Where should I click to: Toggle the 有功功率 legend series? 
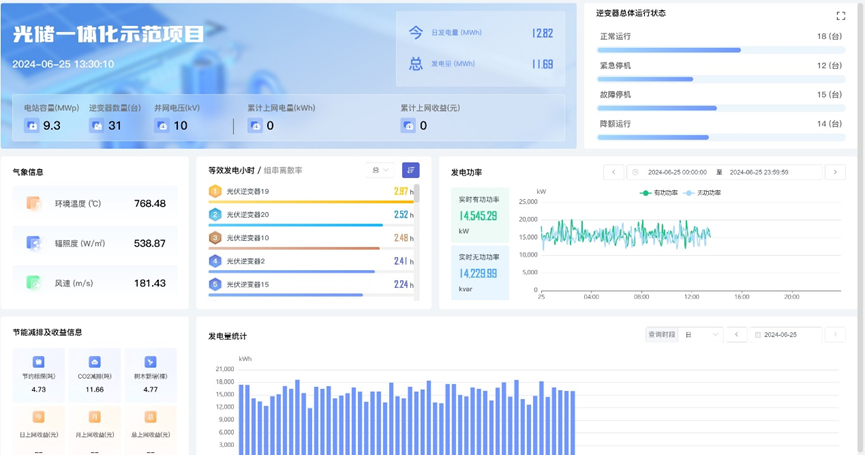click(659, 193)
